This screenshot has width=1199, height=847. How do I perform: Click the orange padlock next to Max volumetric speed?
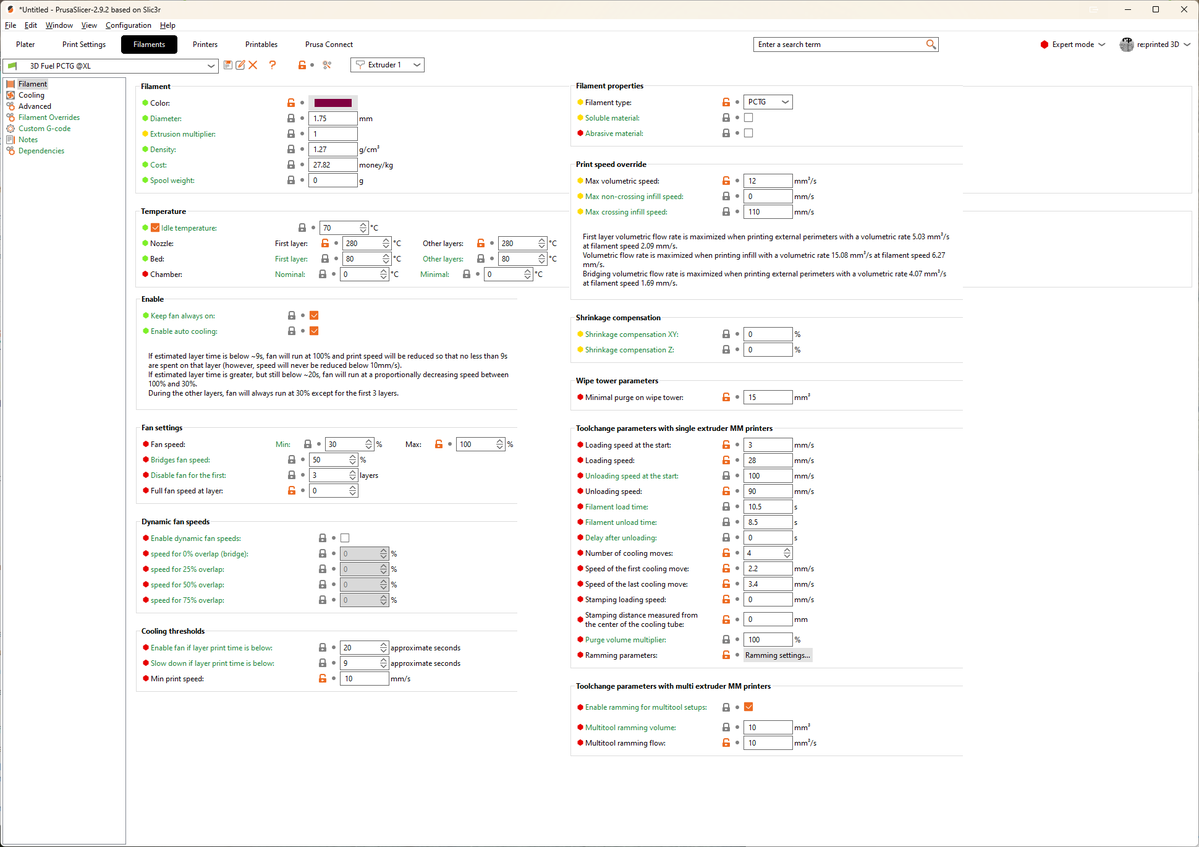pyautogui.click(x=726, y=180)
